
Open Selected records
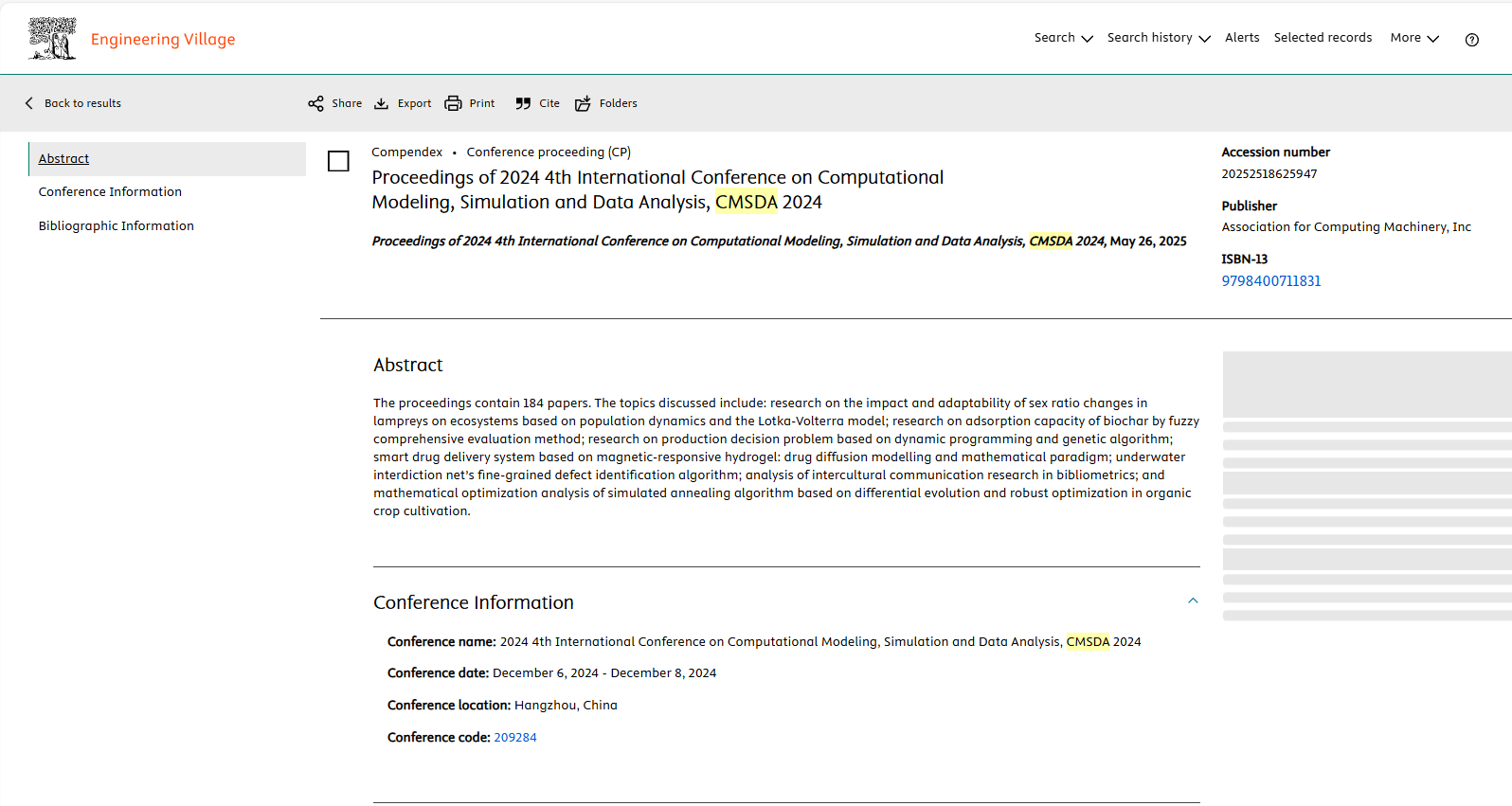pos(1323,38)
